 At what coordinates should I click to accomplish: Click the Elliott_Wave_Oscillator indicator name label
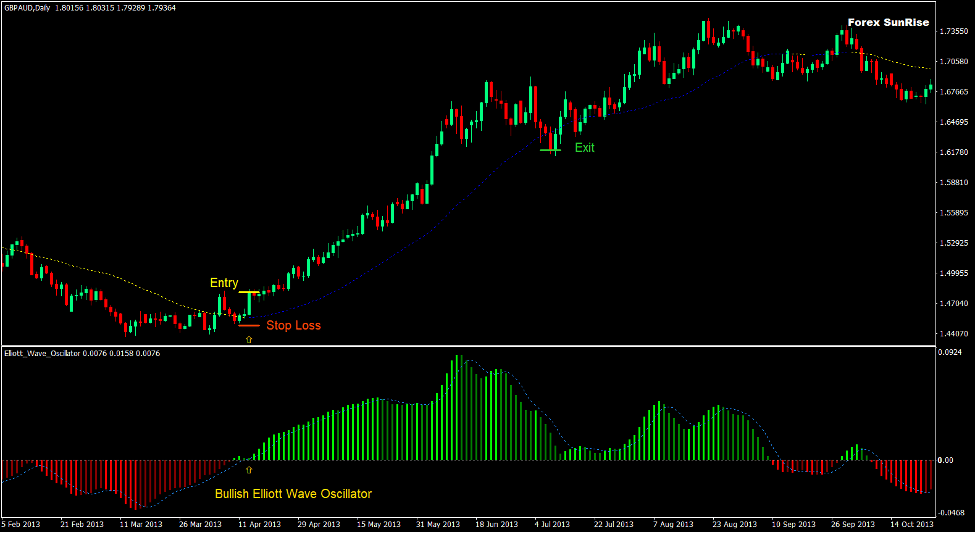click(42, 353)
